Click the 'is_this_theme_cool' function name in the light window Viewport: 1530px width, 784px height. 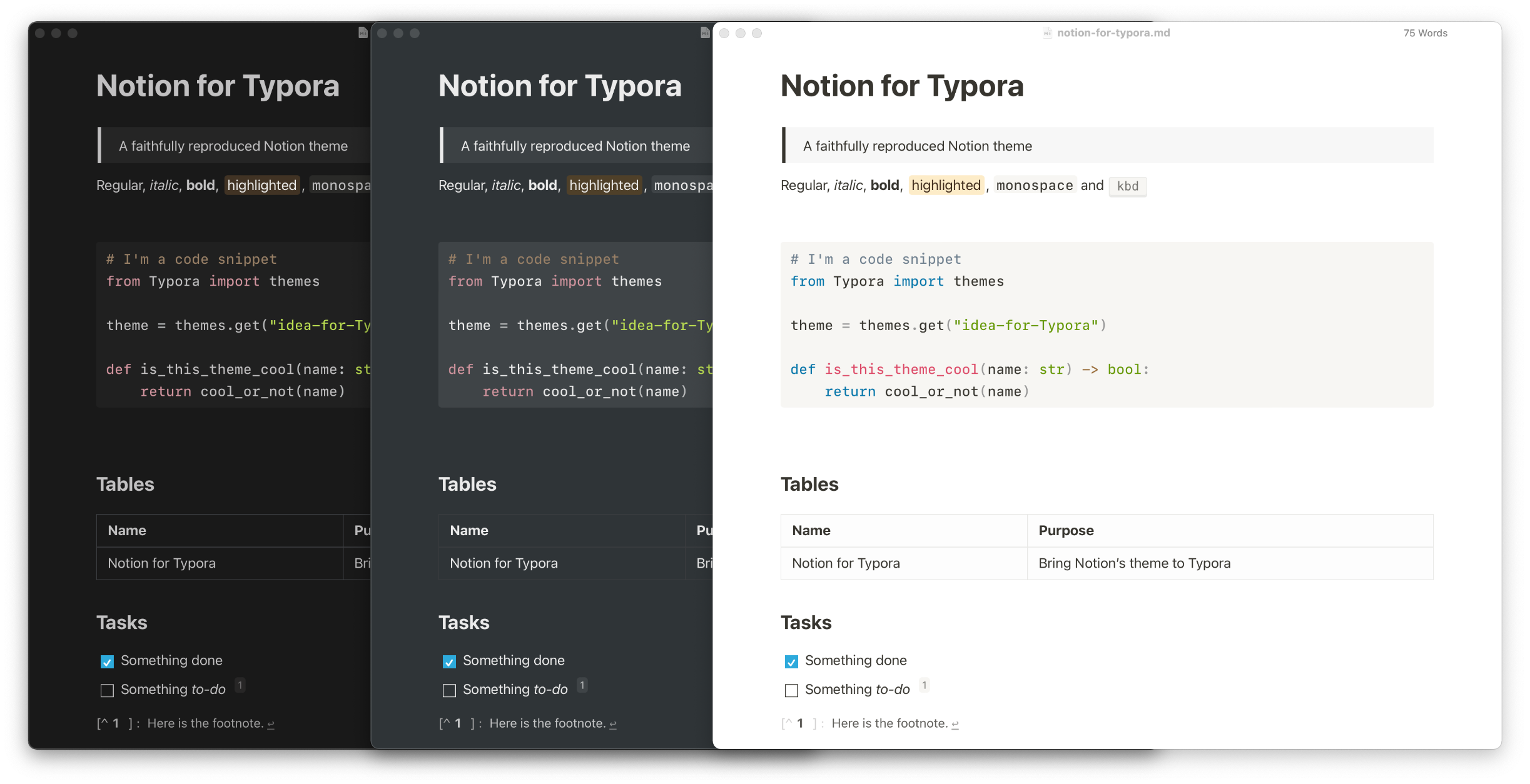(x=901, y=369)
